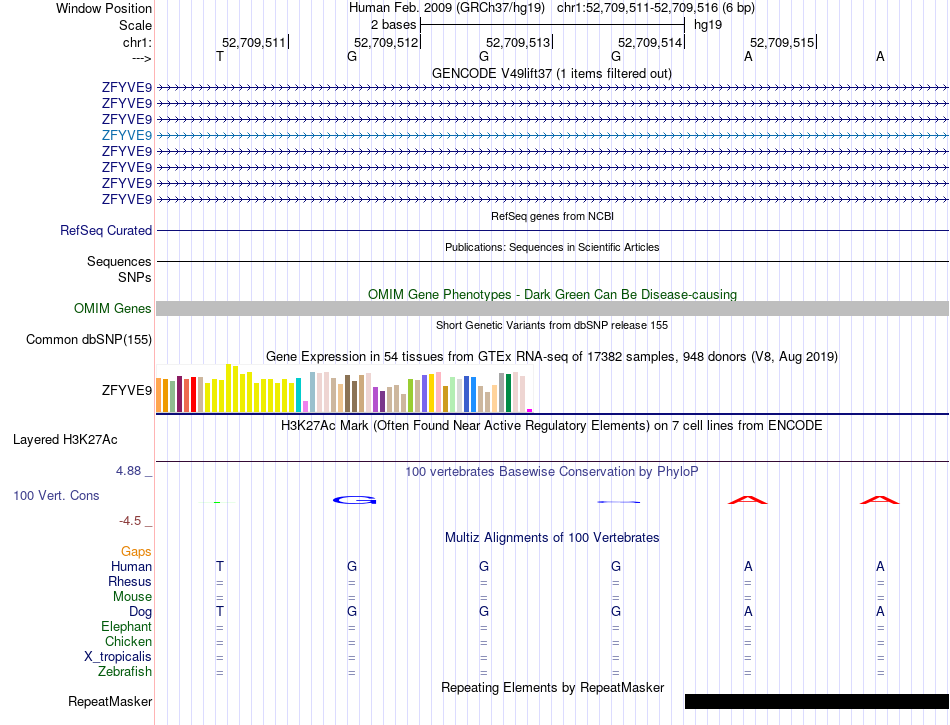Click the tiny magenta bar ending GTEx chart
This screenshot has width=950, height=725.
(x=530, y=411)
